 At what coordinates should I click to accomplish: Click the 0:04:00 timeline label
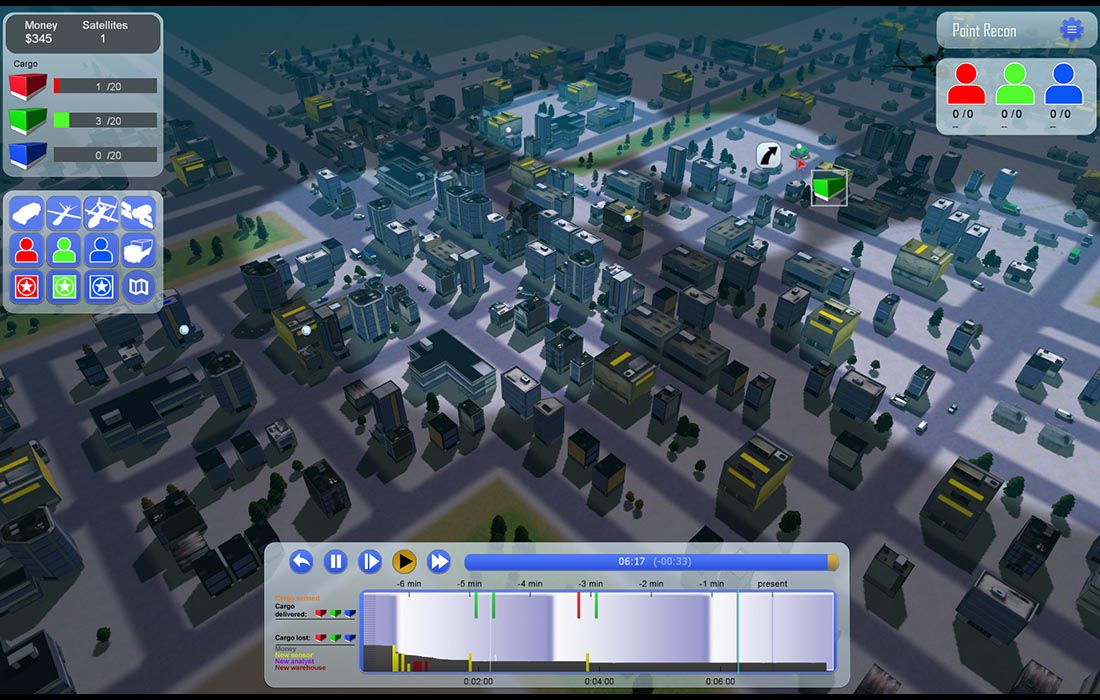[599, 681]
